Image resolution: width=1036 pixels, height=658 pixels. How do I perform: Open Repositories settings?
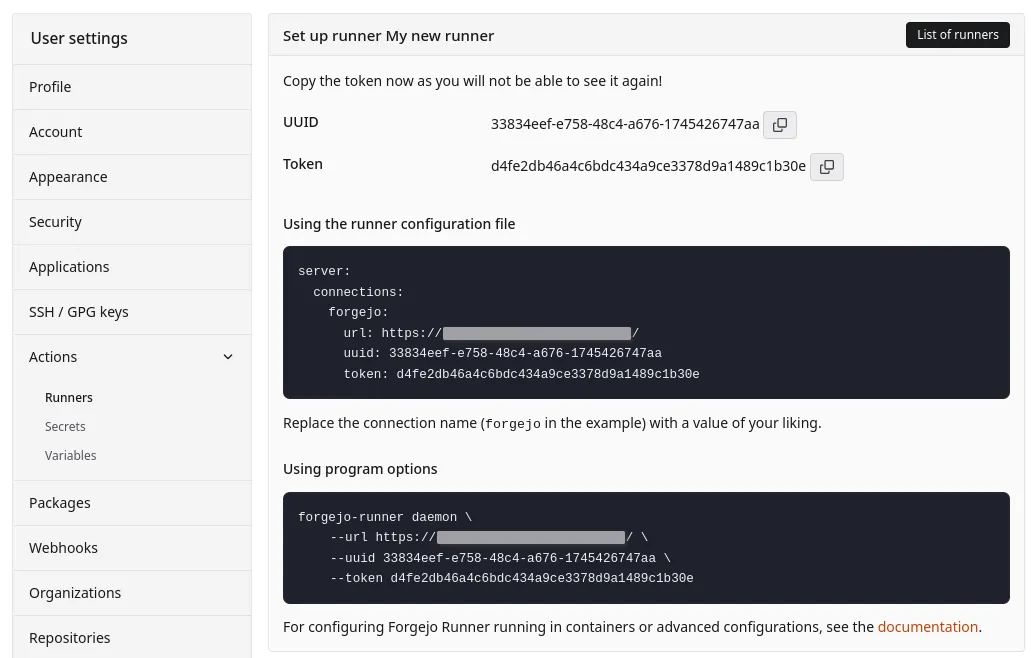coord(70,638)
